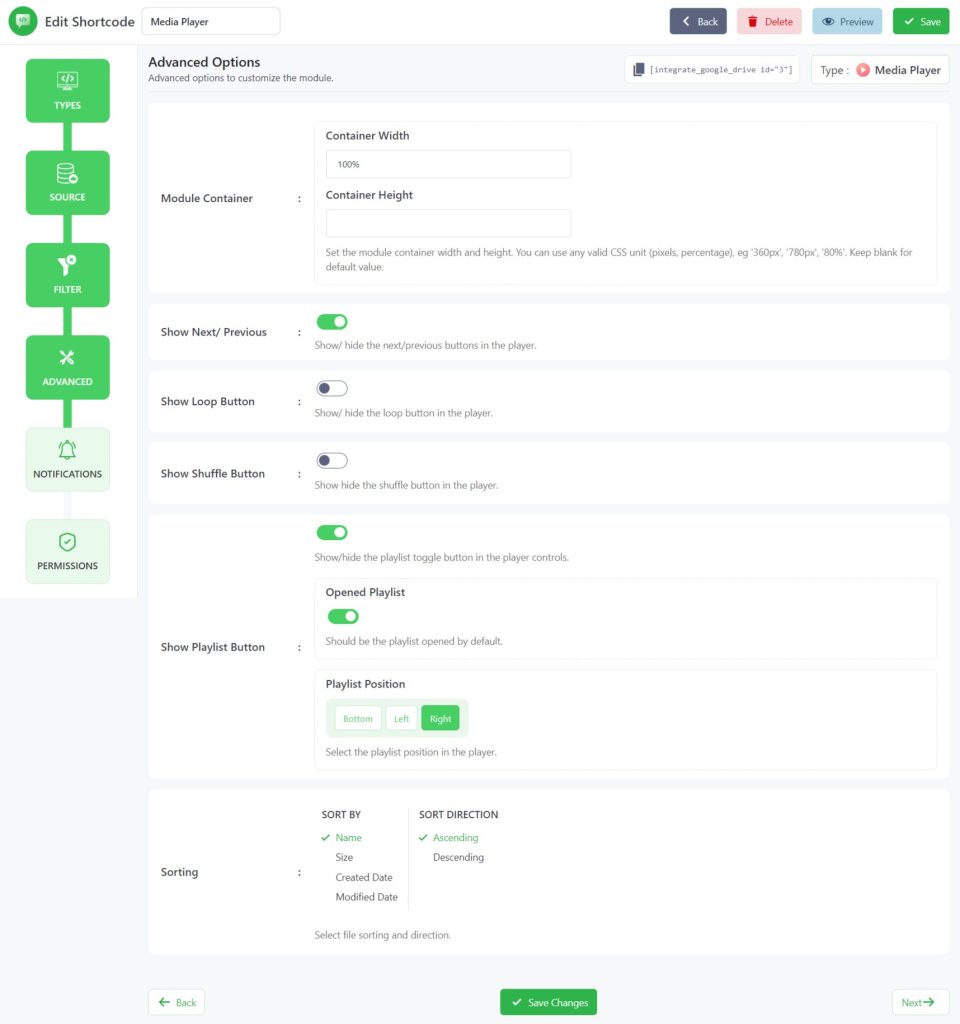Go to the Source step icon
960x1024 pixels.
pos(67,173)
